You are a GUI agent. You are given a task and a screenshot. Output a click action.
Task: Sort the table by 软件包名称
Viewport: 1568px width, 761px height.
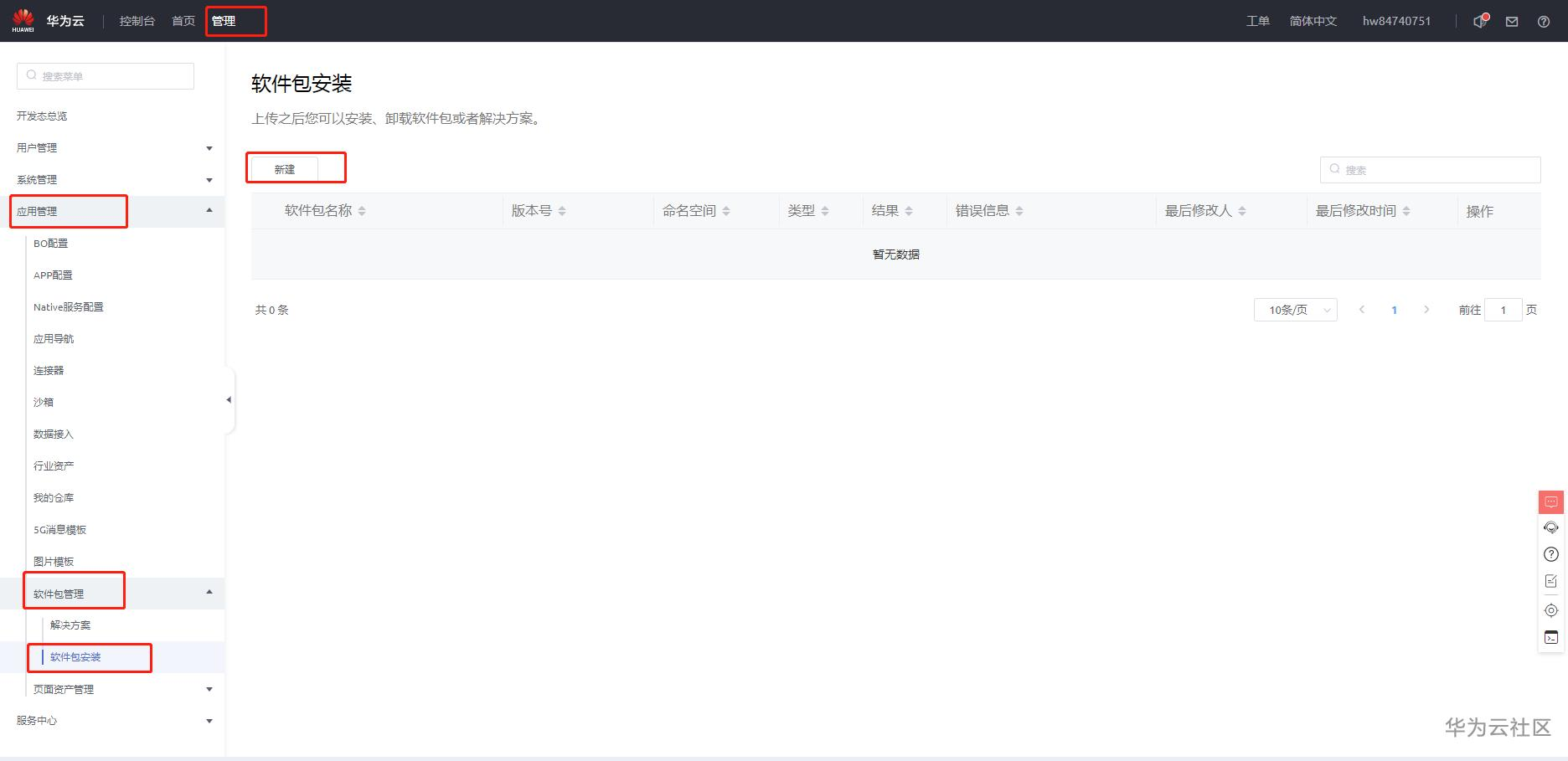[x=362, y=211]
